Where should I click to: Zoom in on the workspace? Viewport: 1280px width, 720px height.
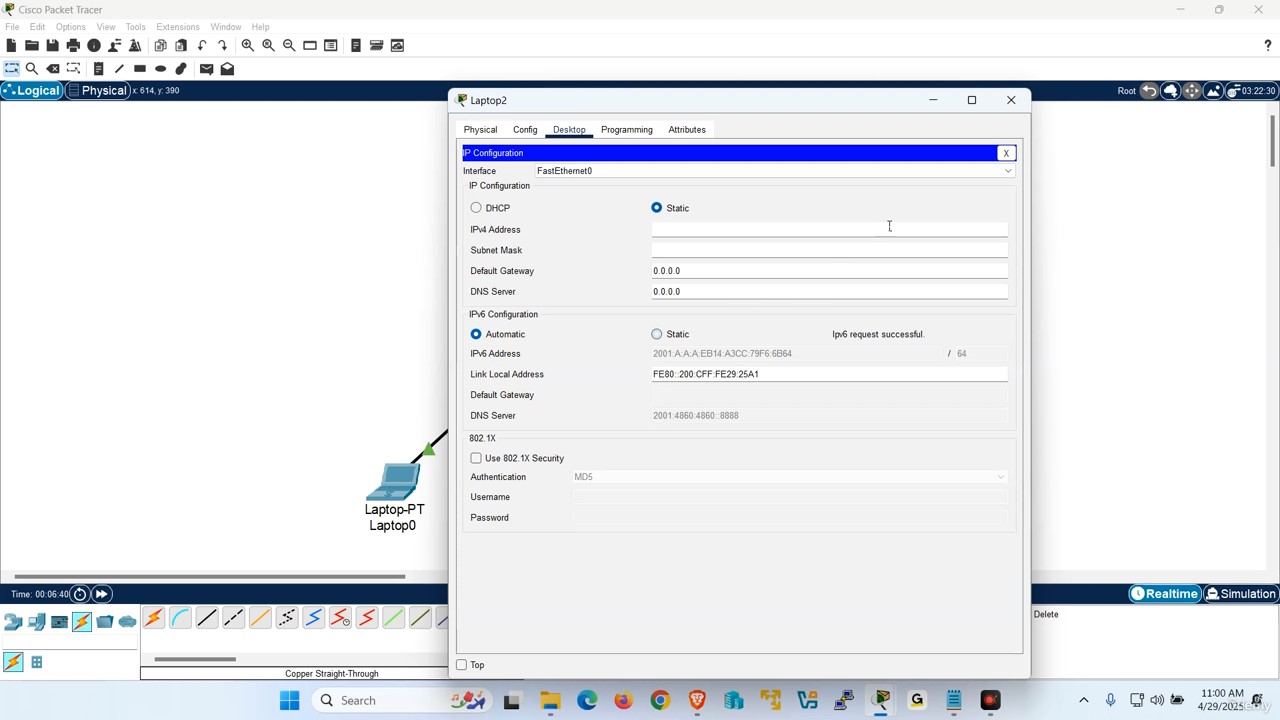(247, 45)
